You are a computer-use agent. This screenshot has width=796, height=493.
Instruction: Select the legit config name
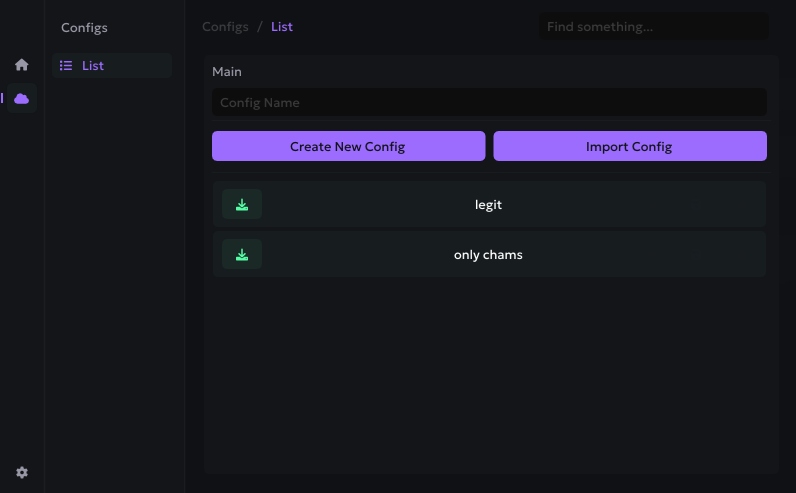click(488, 204)
